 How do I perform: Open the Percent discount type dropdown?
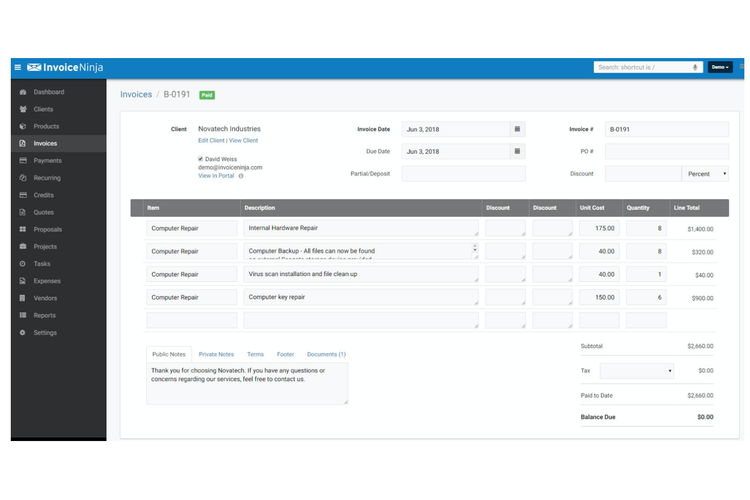(x=705, y=174)
